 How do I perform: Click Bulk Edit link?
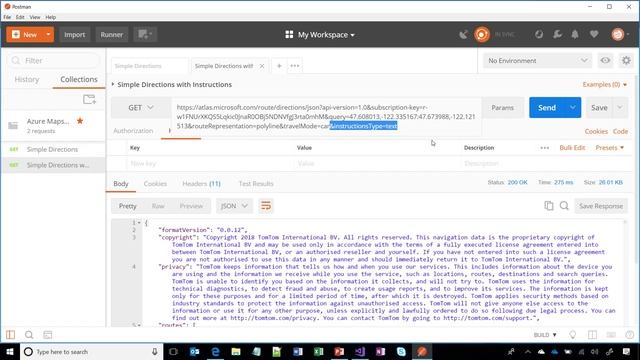[x=572, y=148]
